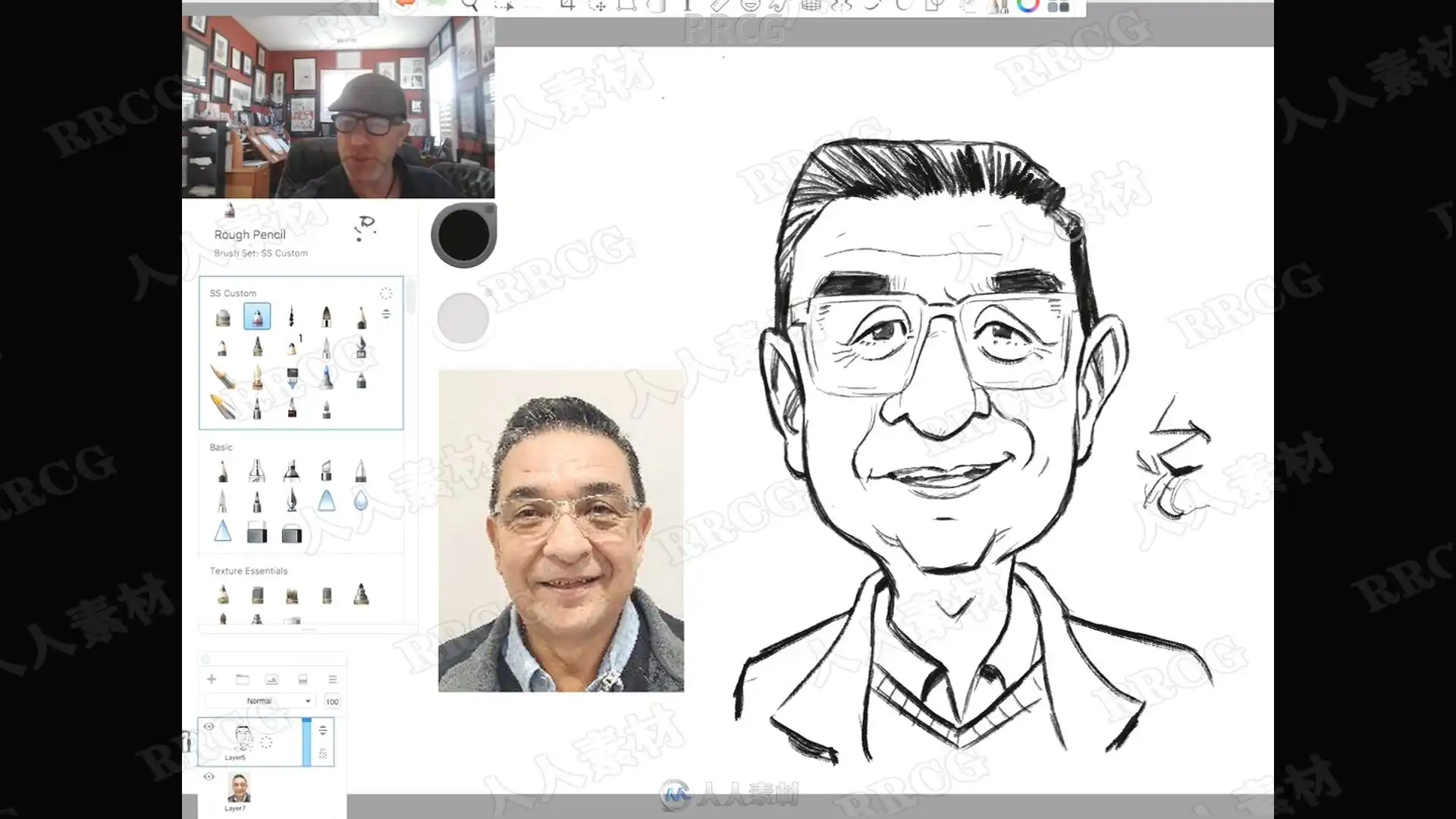This screenshot has height=819, width=1456.
Task: Select the Crop tool in toolbar
Action: (566, 6)
